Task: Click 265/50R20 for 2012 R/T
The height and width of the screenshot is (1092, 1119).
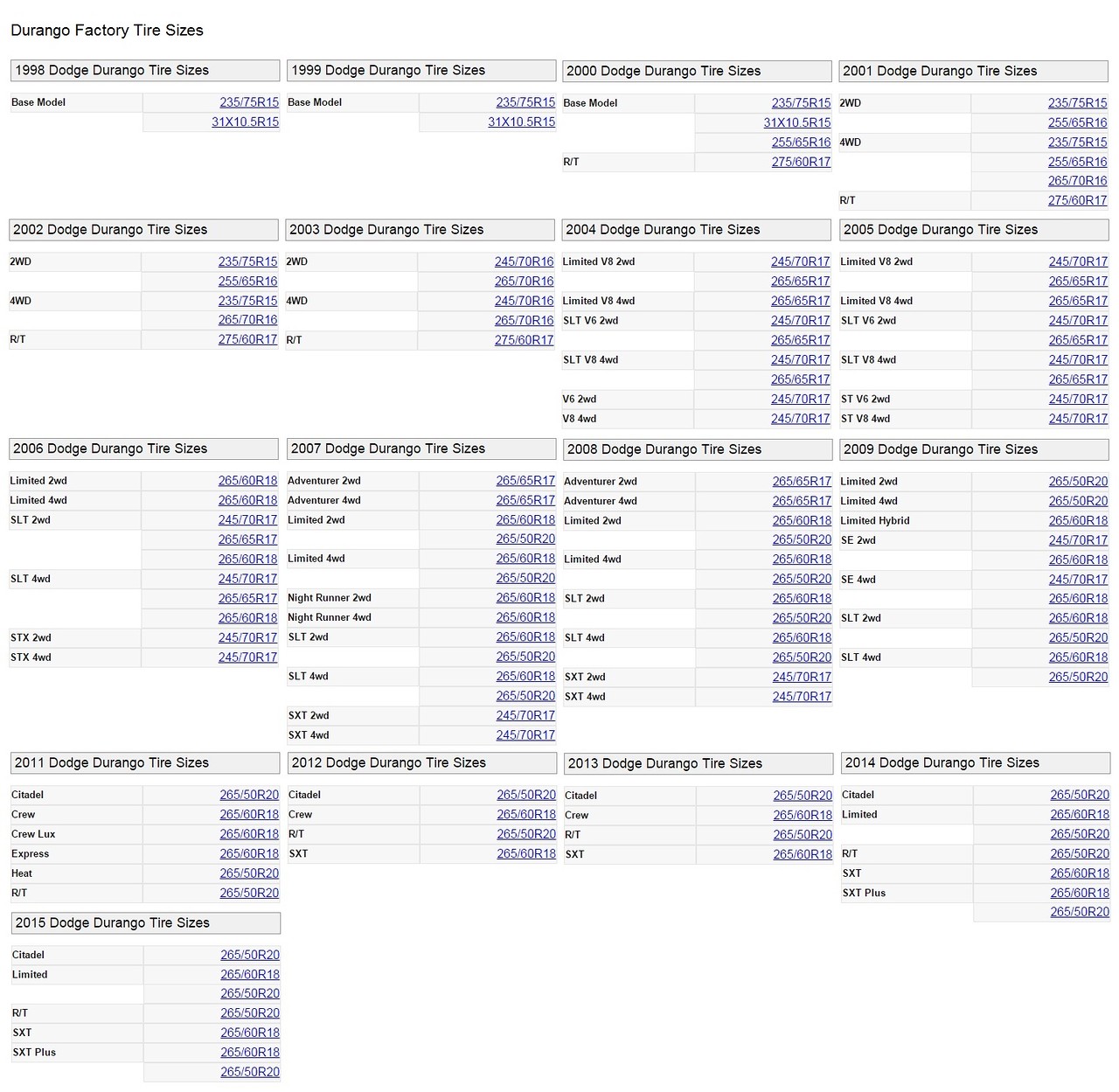Action: click(x=526, y=834)
